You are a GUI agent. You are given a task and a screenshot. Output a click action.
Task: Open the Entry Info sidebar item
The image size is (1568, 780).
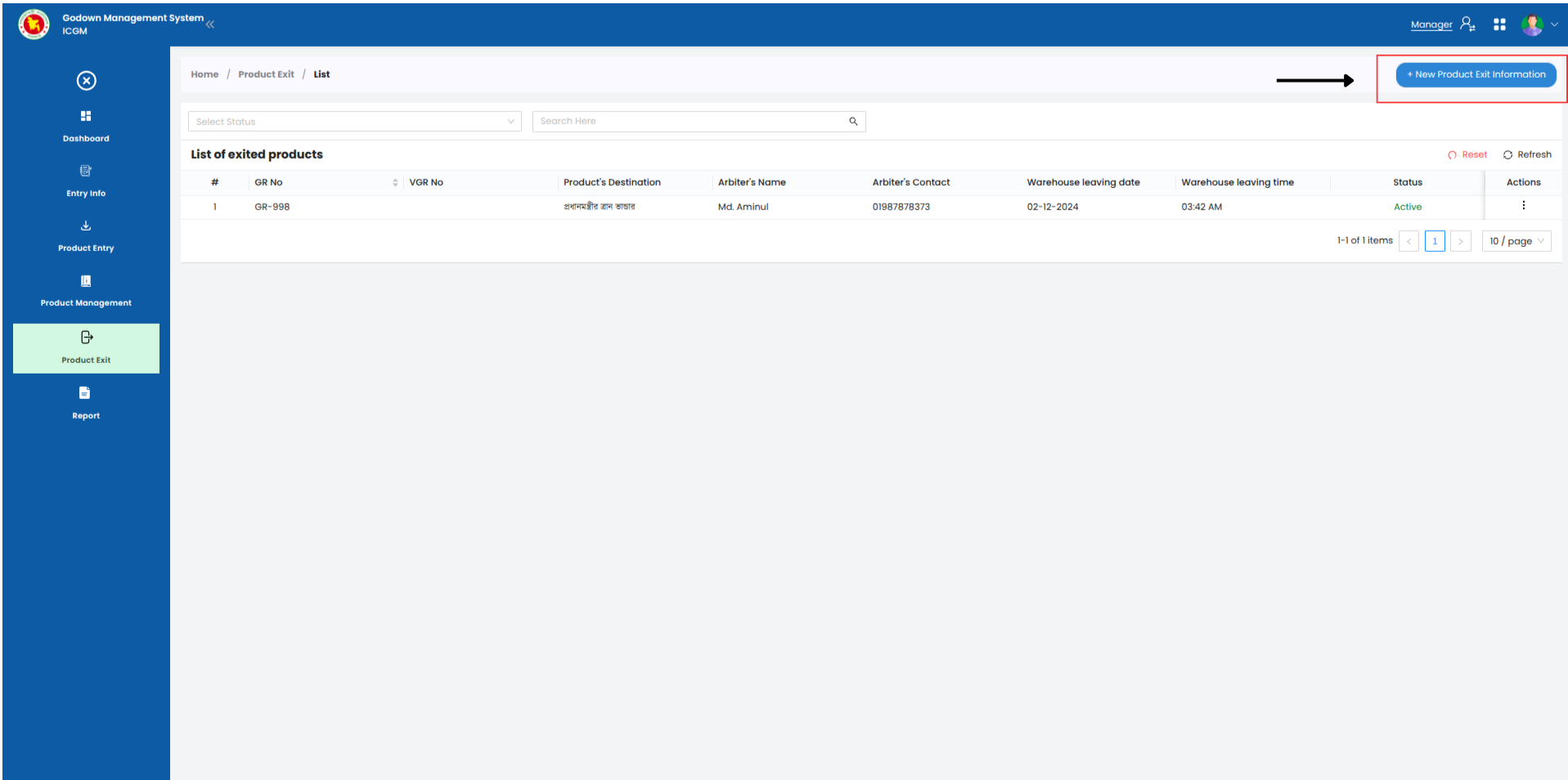86,182
